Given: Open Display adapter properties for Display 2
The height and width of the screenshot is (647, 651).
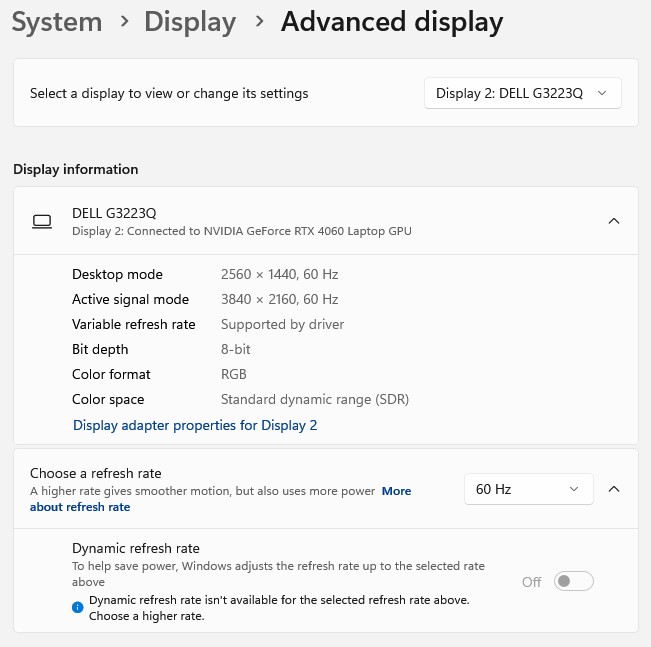Looking at the screenshot, I should pos(195,425).
